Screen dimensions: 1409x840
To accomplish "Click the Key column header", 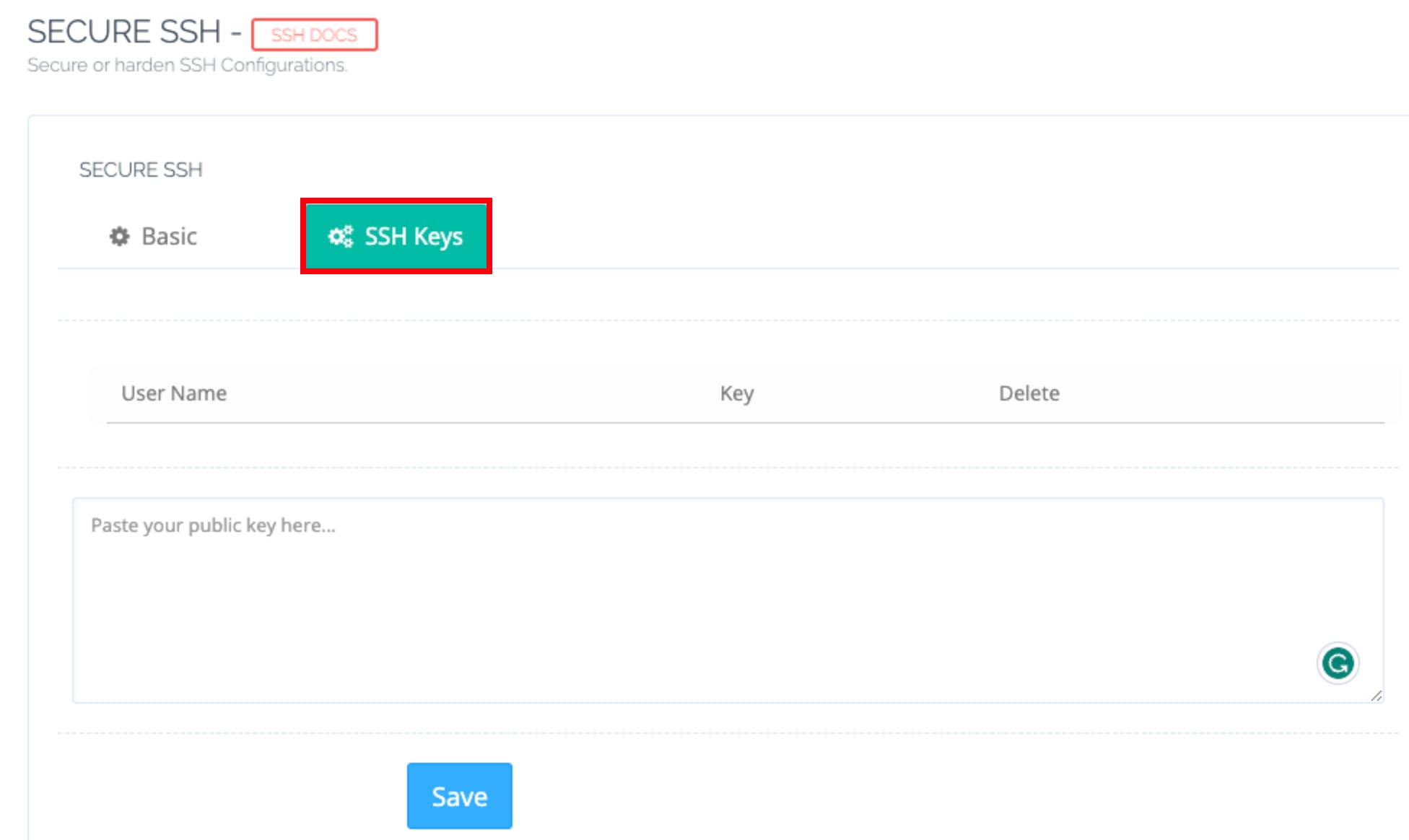I will pyautogui.click(x=737, y=393).
